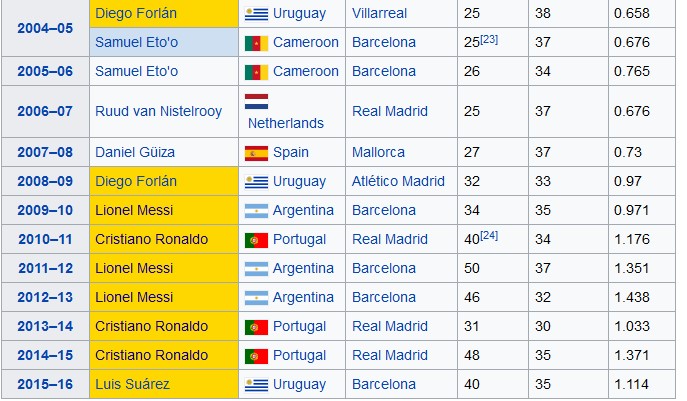This screenshot has height=401, width=687.
Task: Follow the Mallorca club link
Action: (379, 152)
